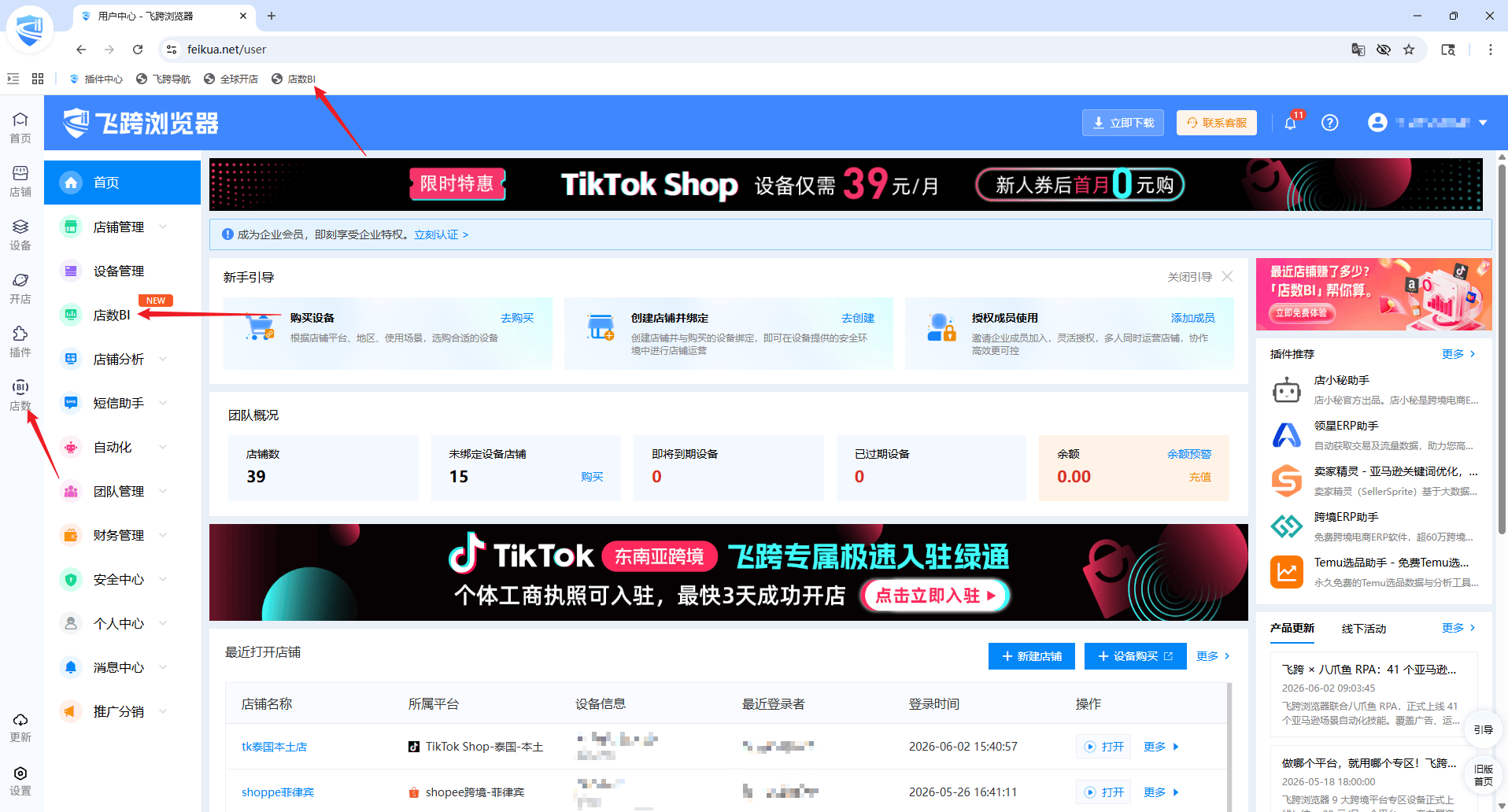Click the TikTok Shop 限时特惠 banner
1508x812 pixels.
click(846, 185)
